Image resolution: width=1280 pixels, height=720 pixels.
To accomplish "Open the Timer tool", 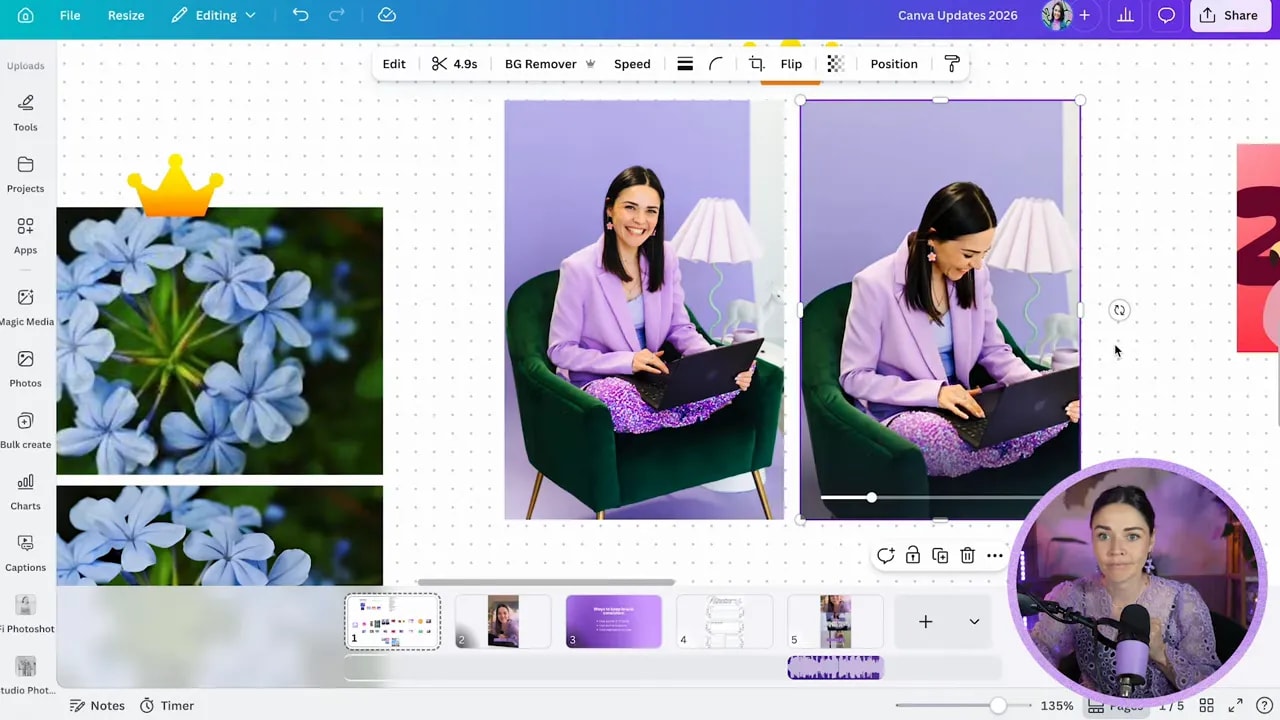I will (166, 705).
